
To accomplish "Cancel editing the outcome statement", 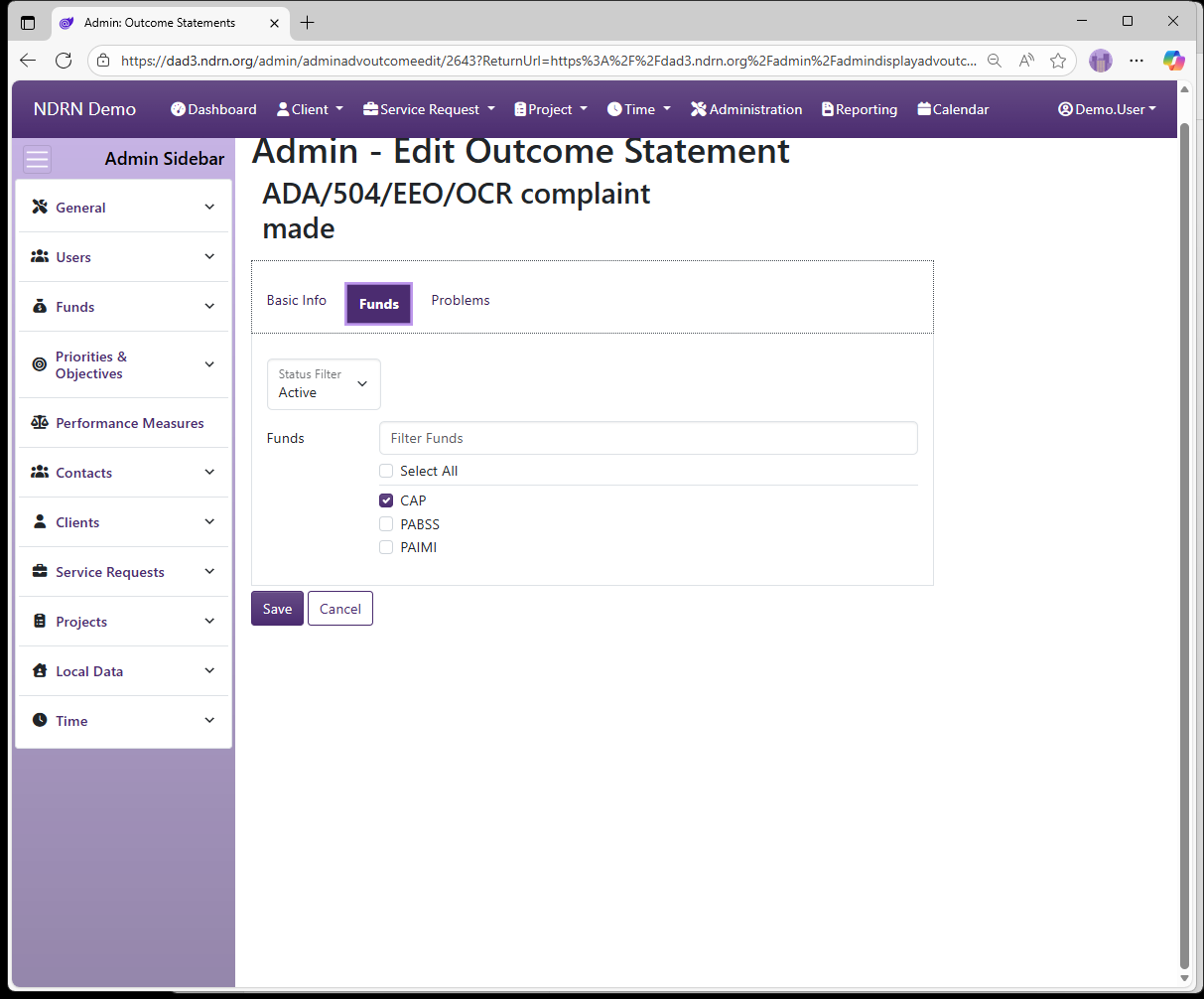I will pos(340,609).
